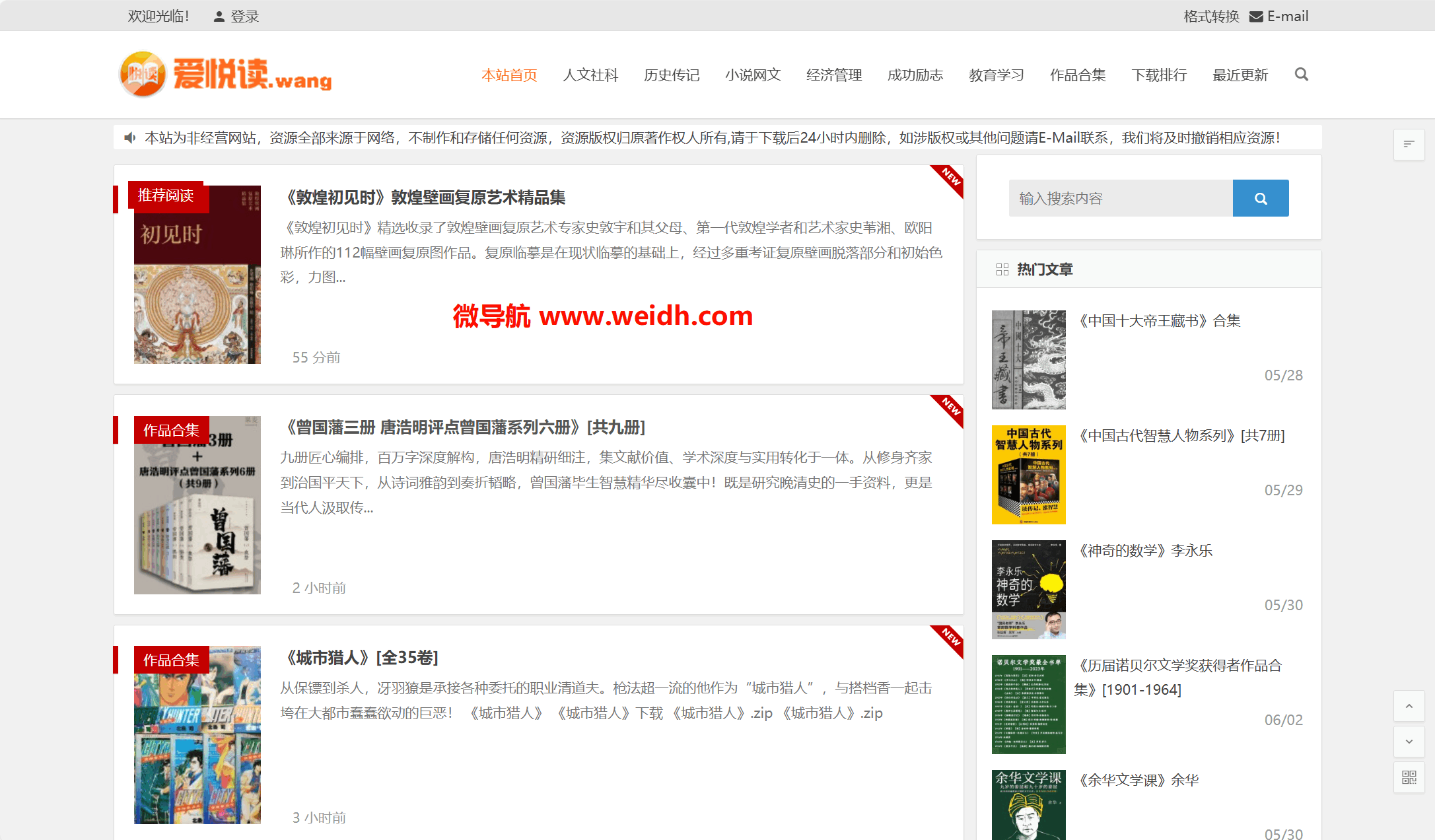Open 《城市猎人》[全35卷] article link
This screenshot has height=840, width=1435.
click(x=360, y=658)
